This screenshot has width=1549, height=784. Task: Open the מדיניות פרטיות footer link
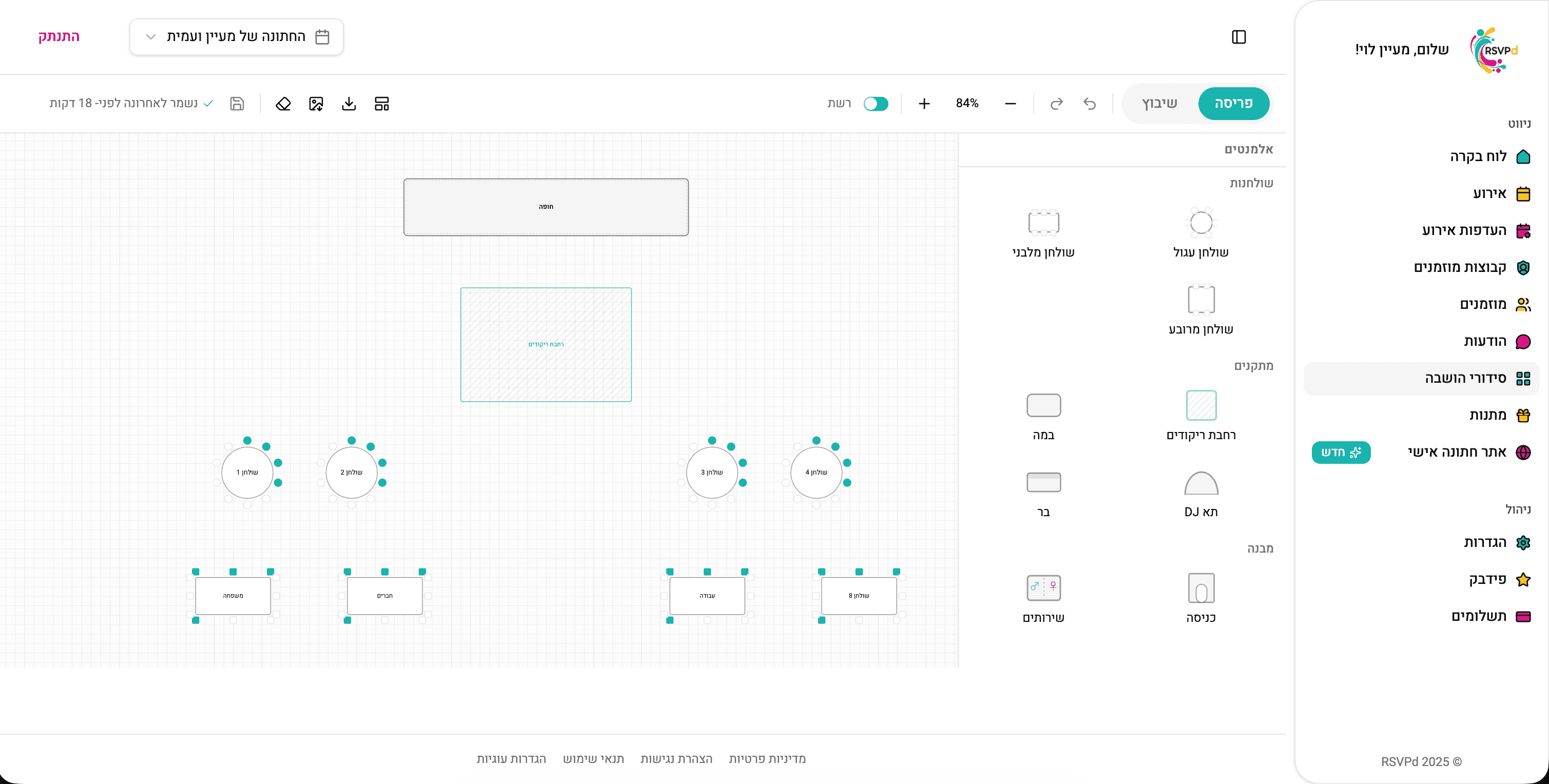click(767, 759)
